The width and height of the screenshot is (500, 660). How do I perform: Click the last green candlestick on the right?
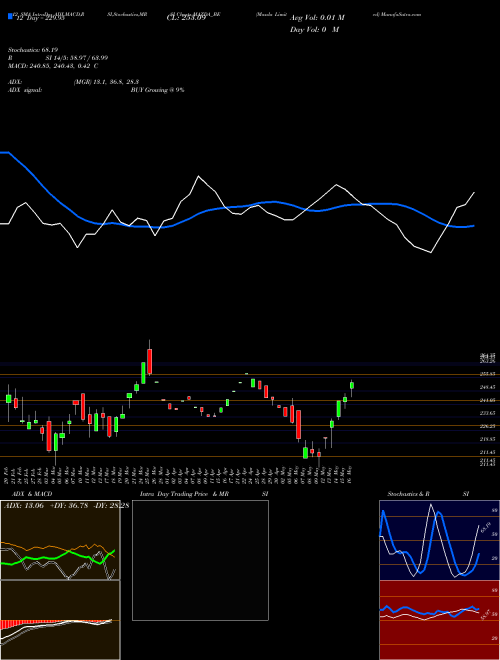click(352, 385)
